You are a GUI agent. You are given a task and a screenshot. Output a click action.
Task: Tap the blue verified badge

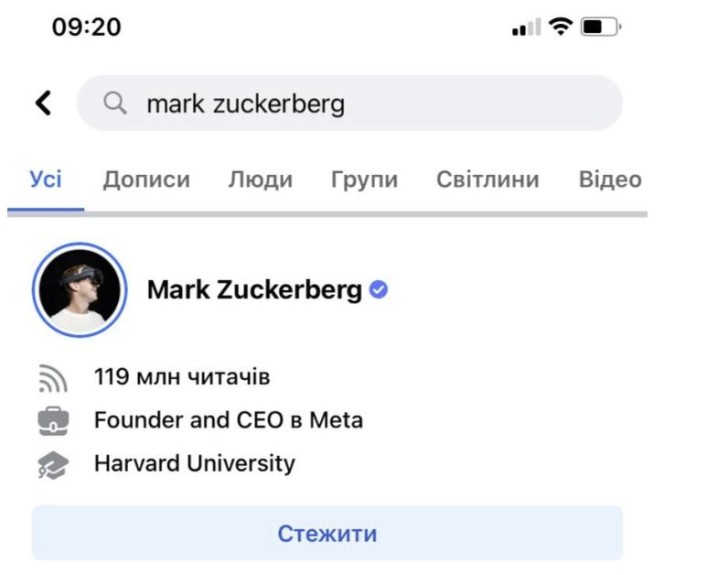(x=379, y=290)
